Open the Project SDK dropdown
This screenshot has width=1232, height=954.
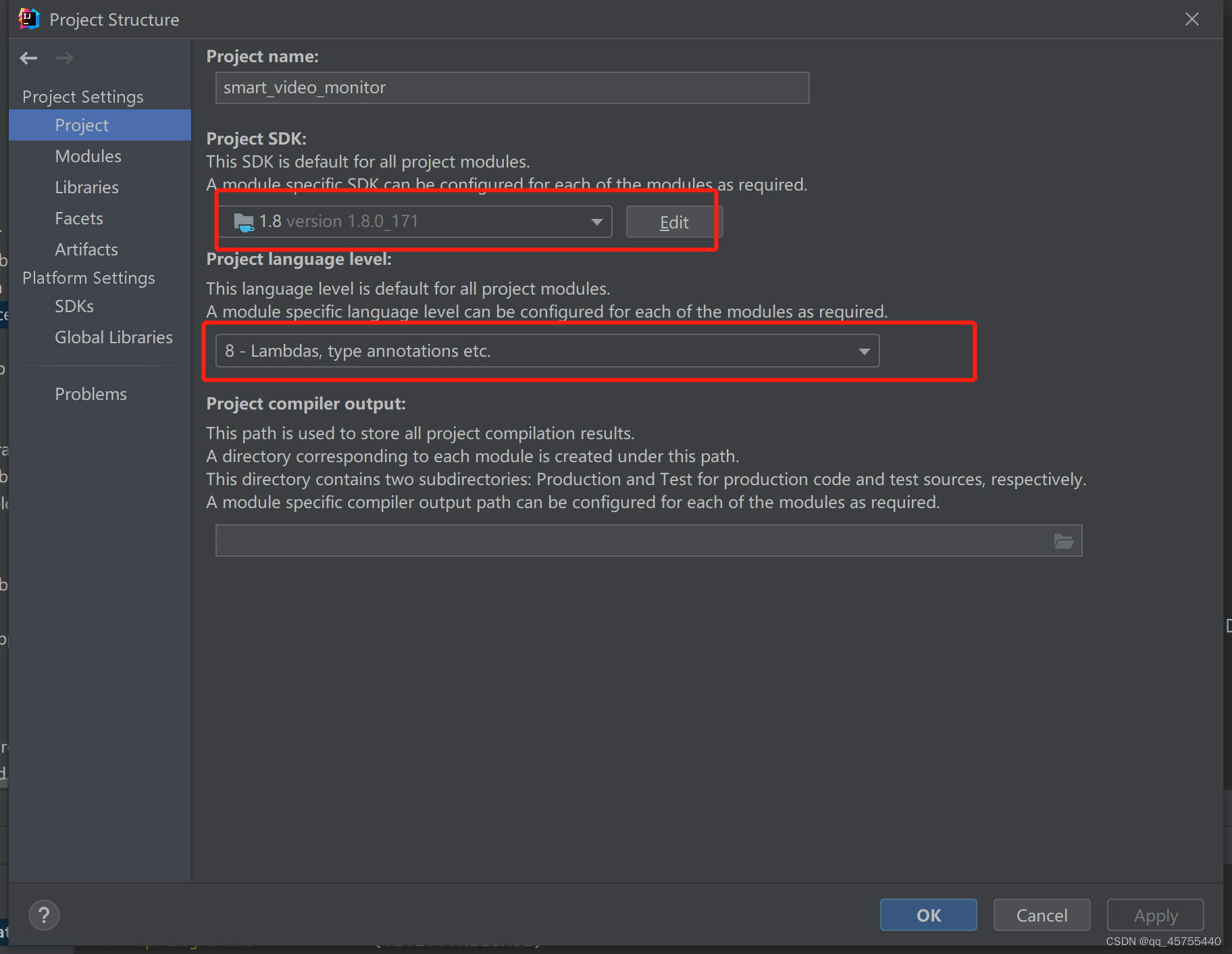[413, 221]
